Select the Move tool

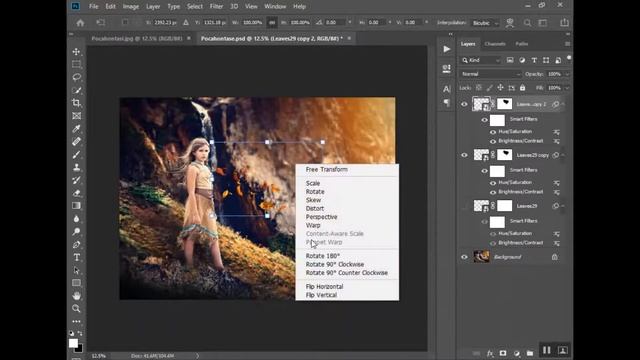click(76, 52)
